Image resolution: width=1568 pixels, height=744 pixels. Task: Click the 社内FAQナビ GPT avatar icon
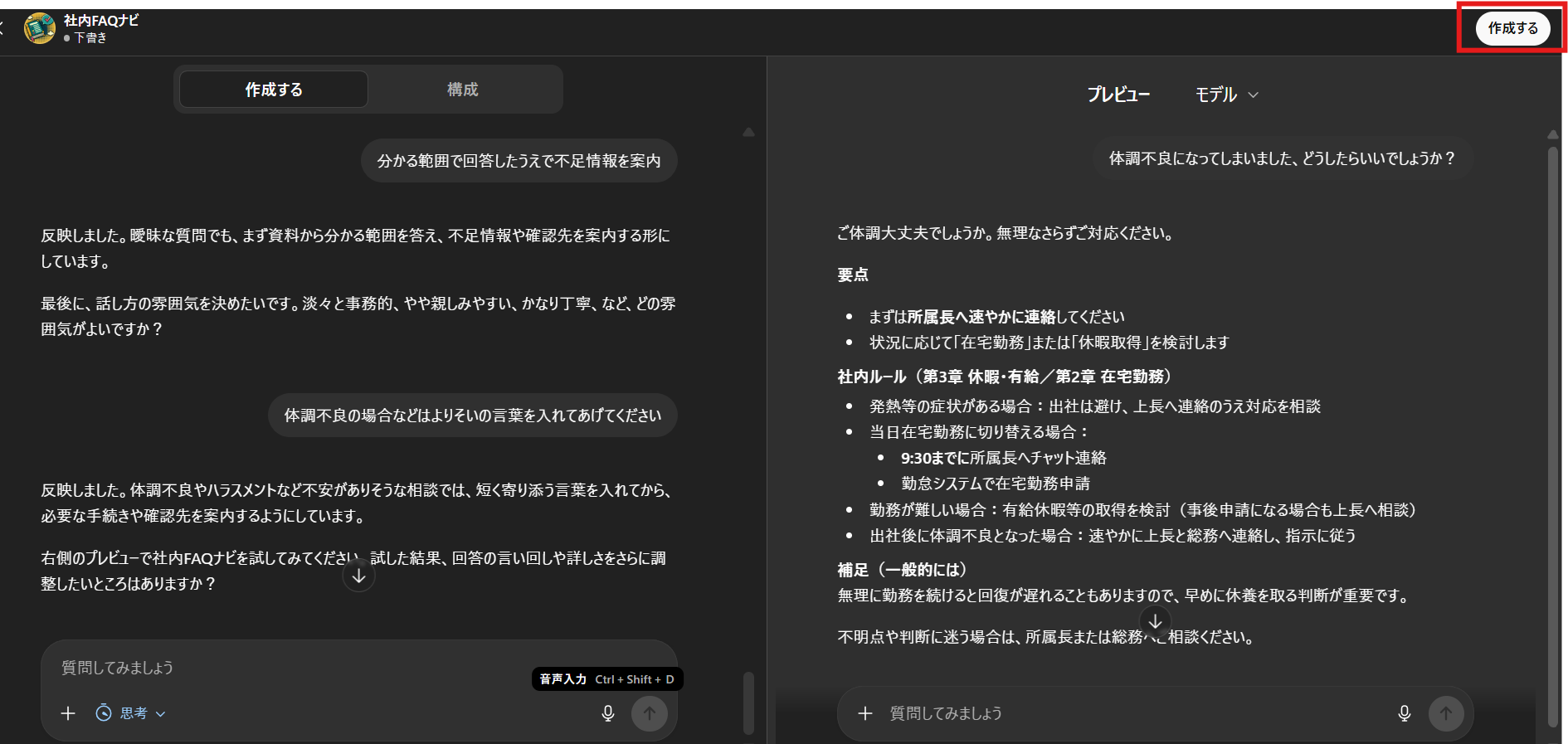(39, 28)
